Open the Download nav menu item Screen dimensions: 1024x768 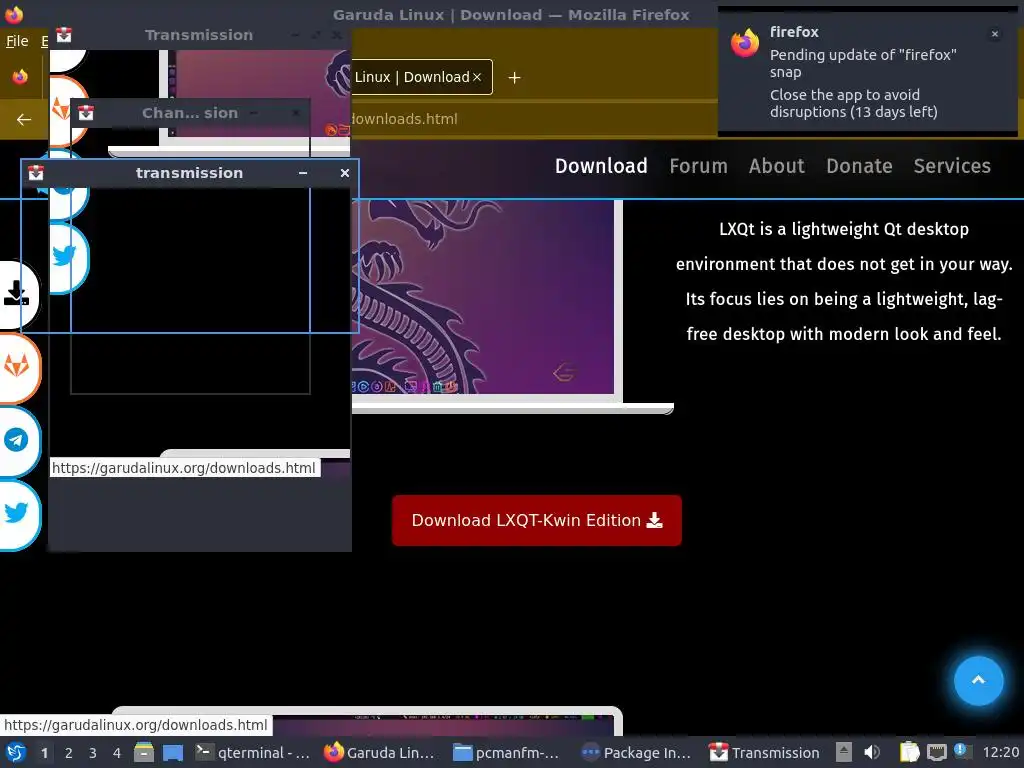pyautogui.click(x=601, y=166)
